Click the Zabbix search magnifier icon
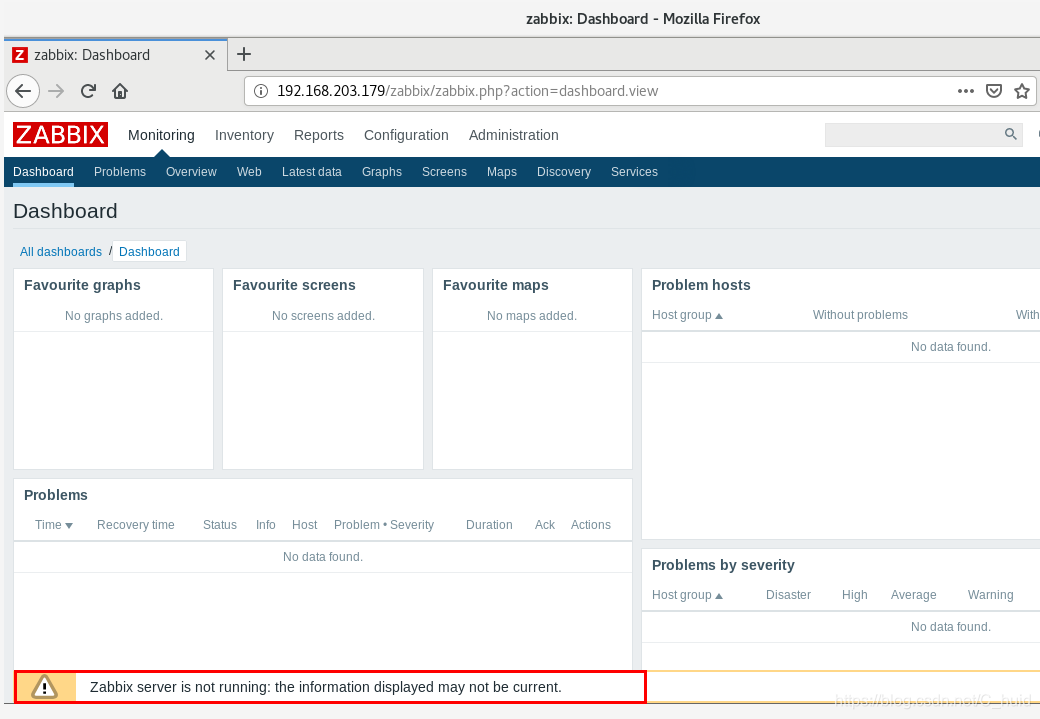1040x719 pixels. [1011, 135]
